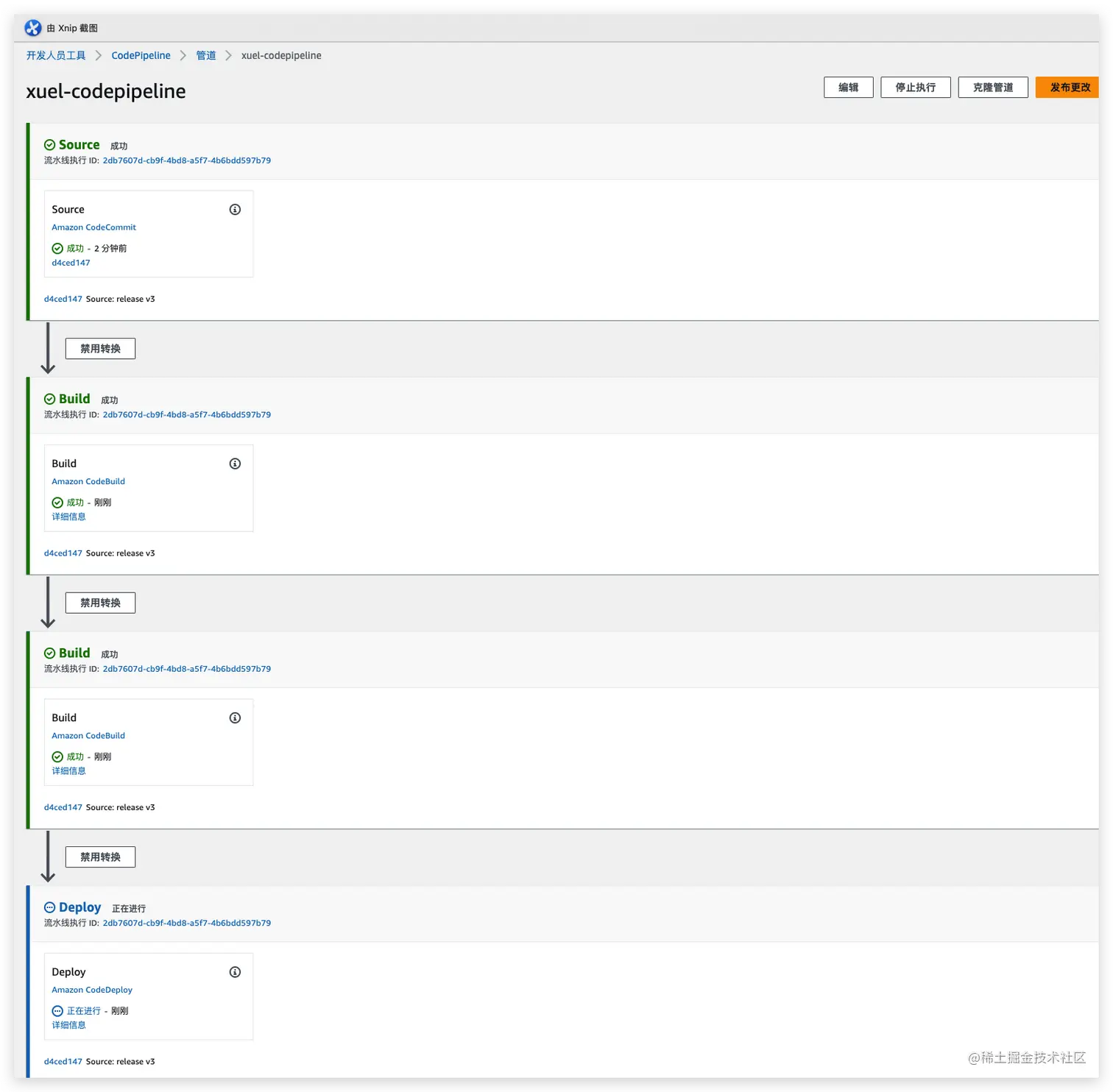
Task: Open Amazon CodeBuild link in second Build card
Action: tap(88, 736)
